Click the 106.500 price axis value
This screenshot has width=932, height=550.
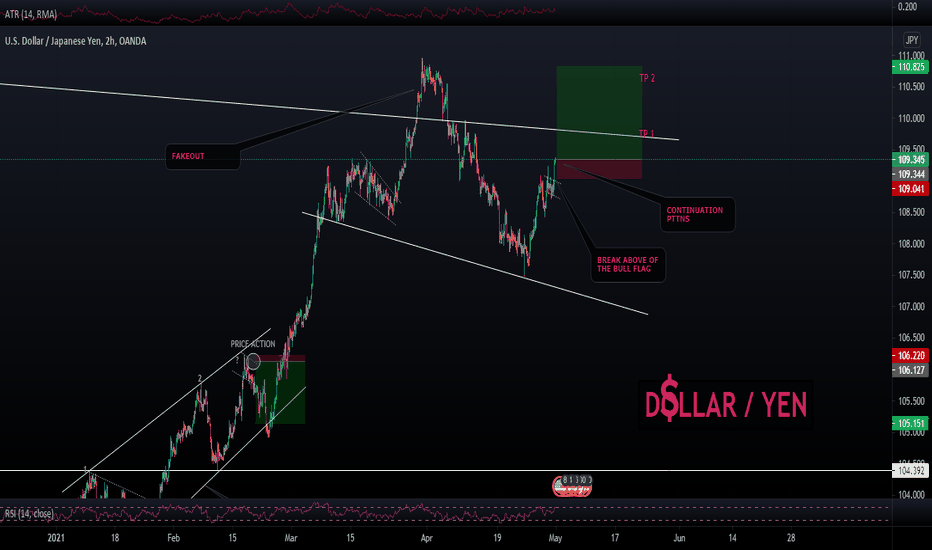[911, 338]
